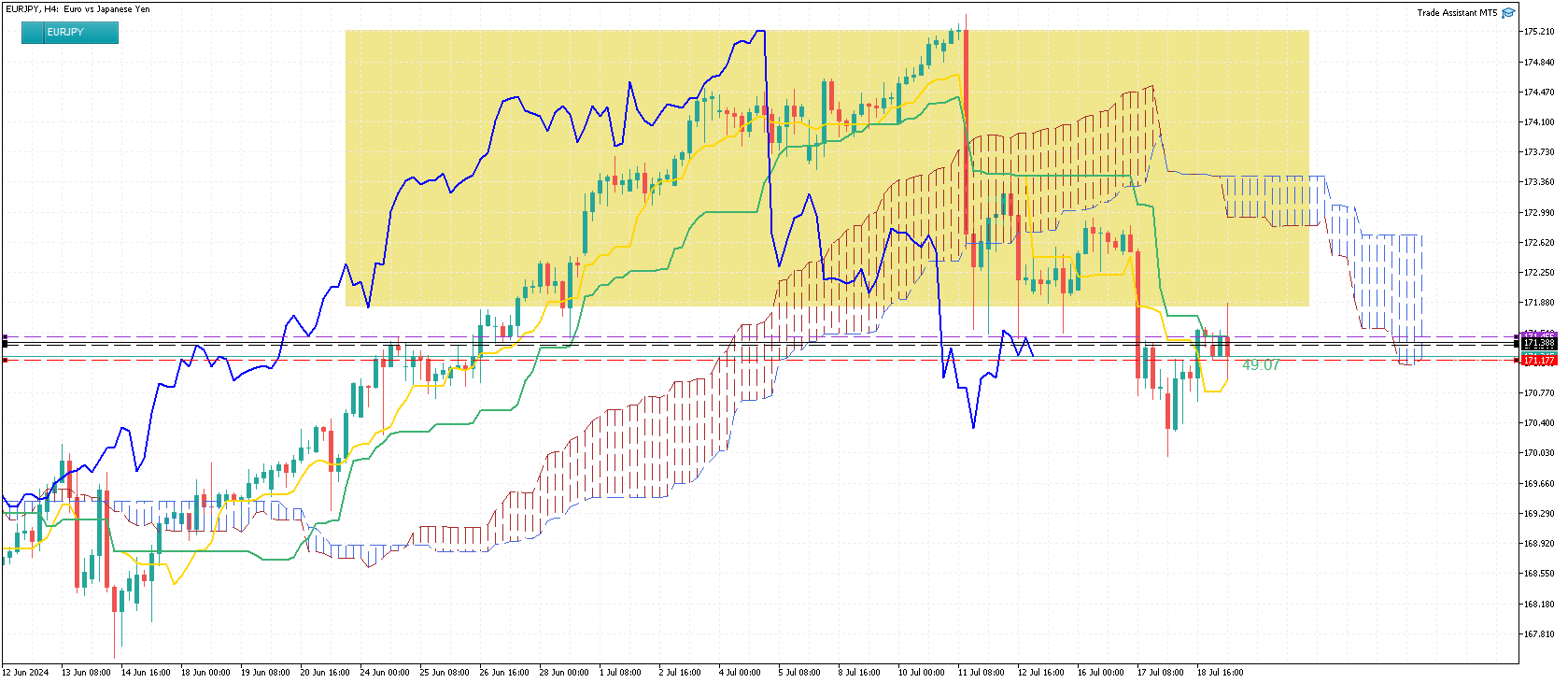Viewport: 1568px width, 683px height.
Task: Select the purple line handle at left edge
Action: (5, 336)
